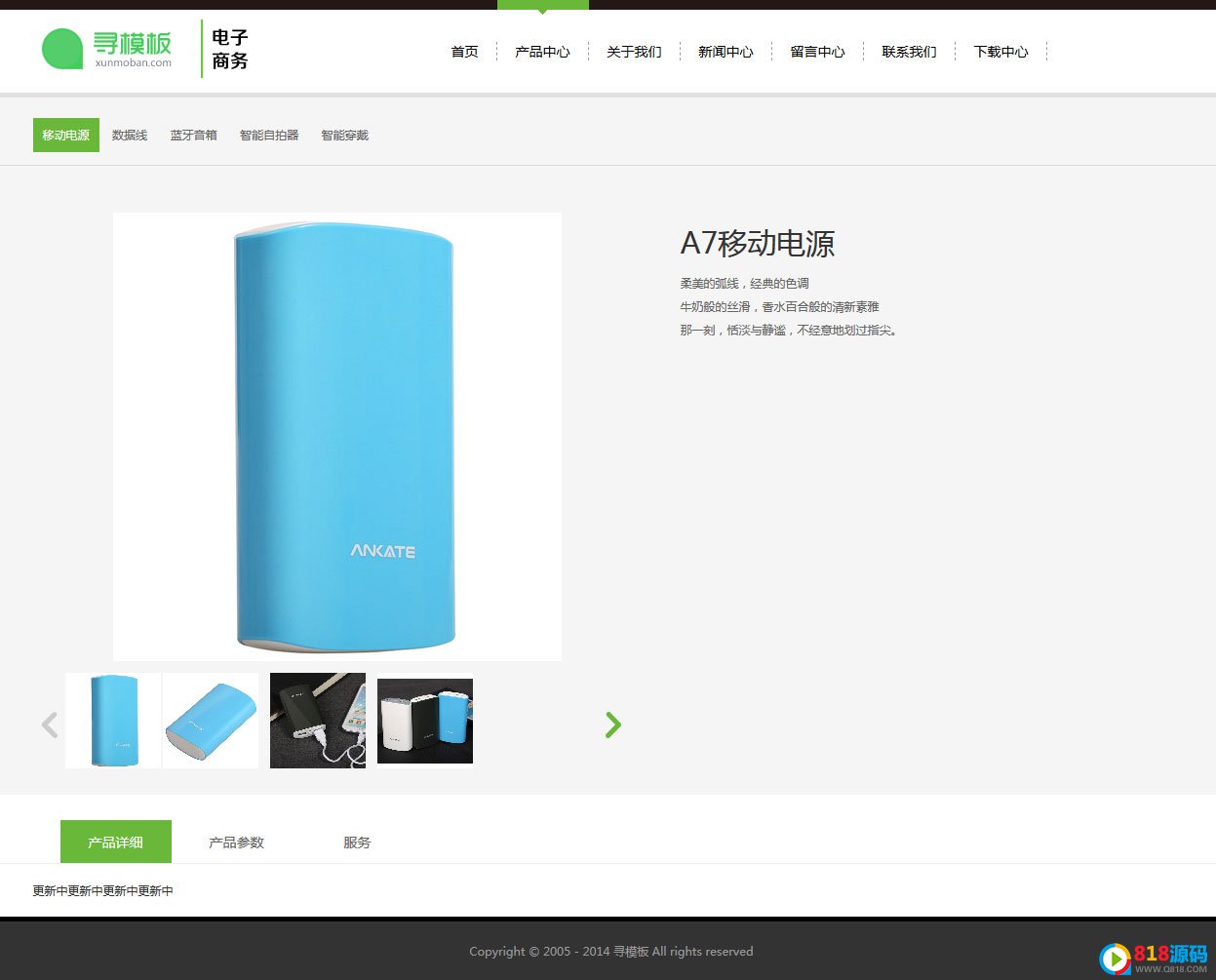
Task: Switch to the 服务 tab
Action: tap(358, 843)
